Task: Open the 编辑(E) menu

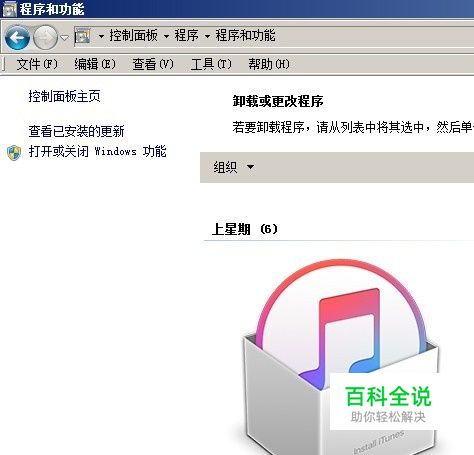Action: pyautogui.click(x=95, y=64)
